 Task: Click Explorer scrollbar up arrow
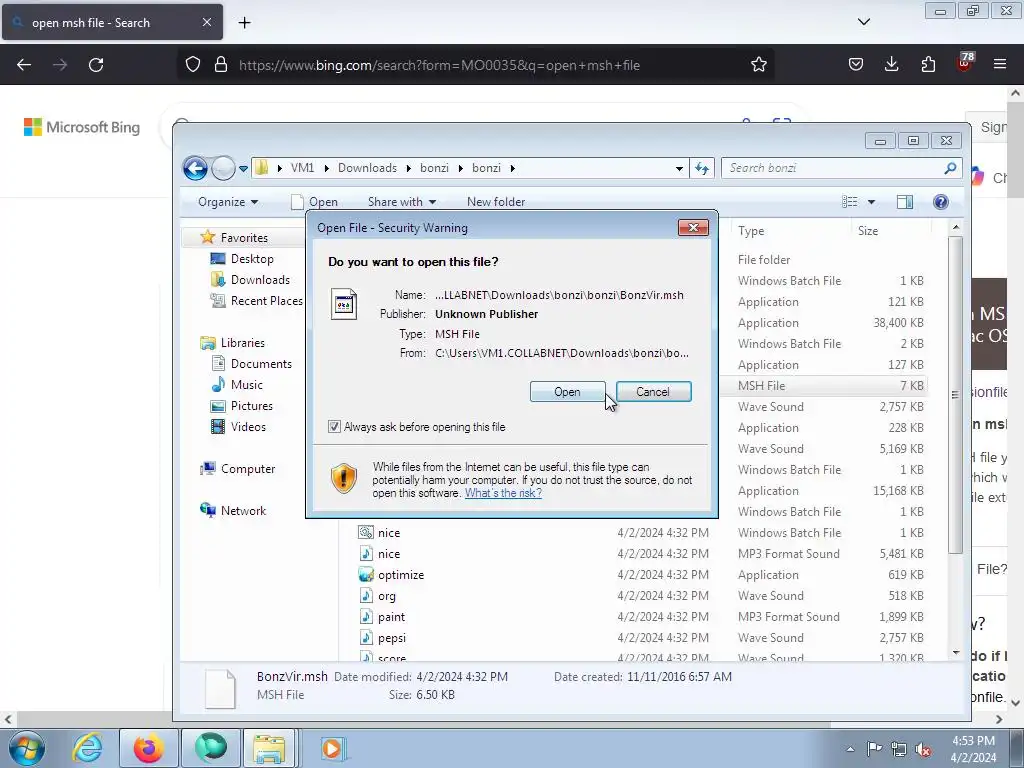click(955, 227)
